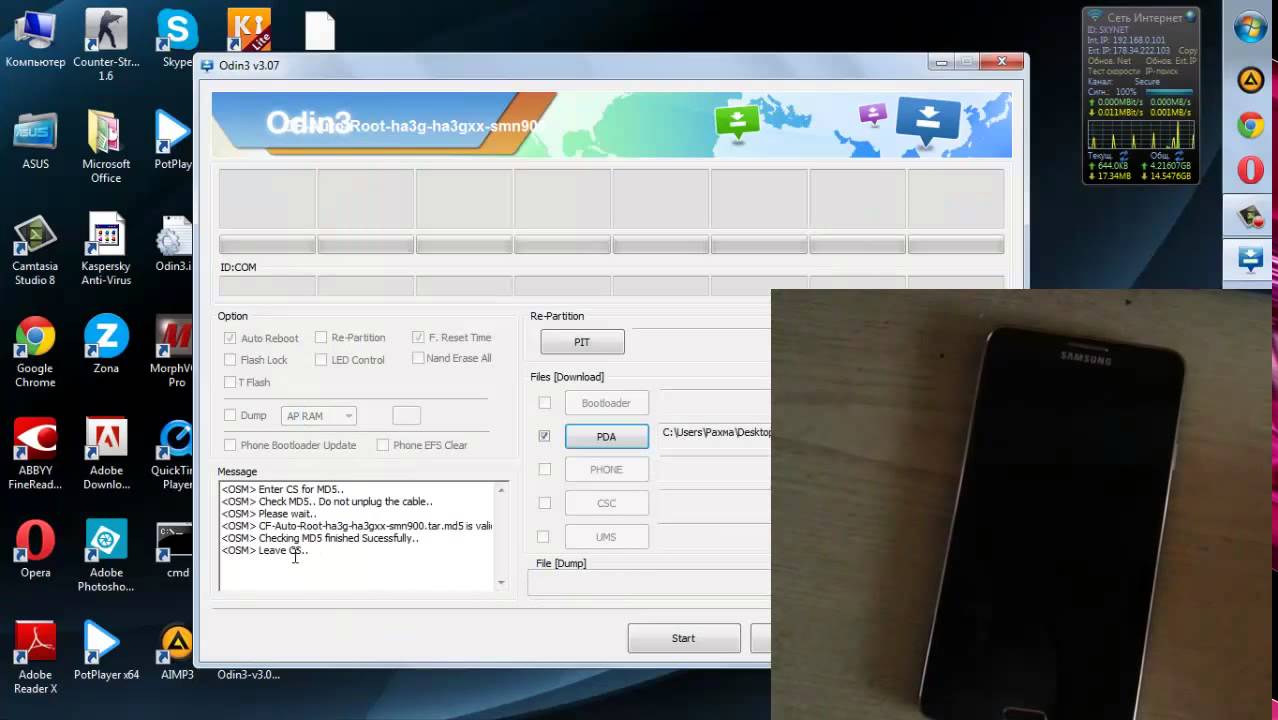Enable the T Flash checkbox
This screenshot has width=1278, height=720.
[230, 382]
